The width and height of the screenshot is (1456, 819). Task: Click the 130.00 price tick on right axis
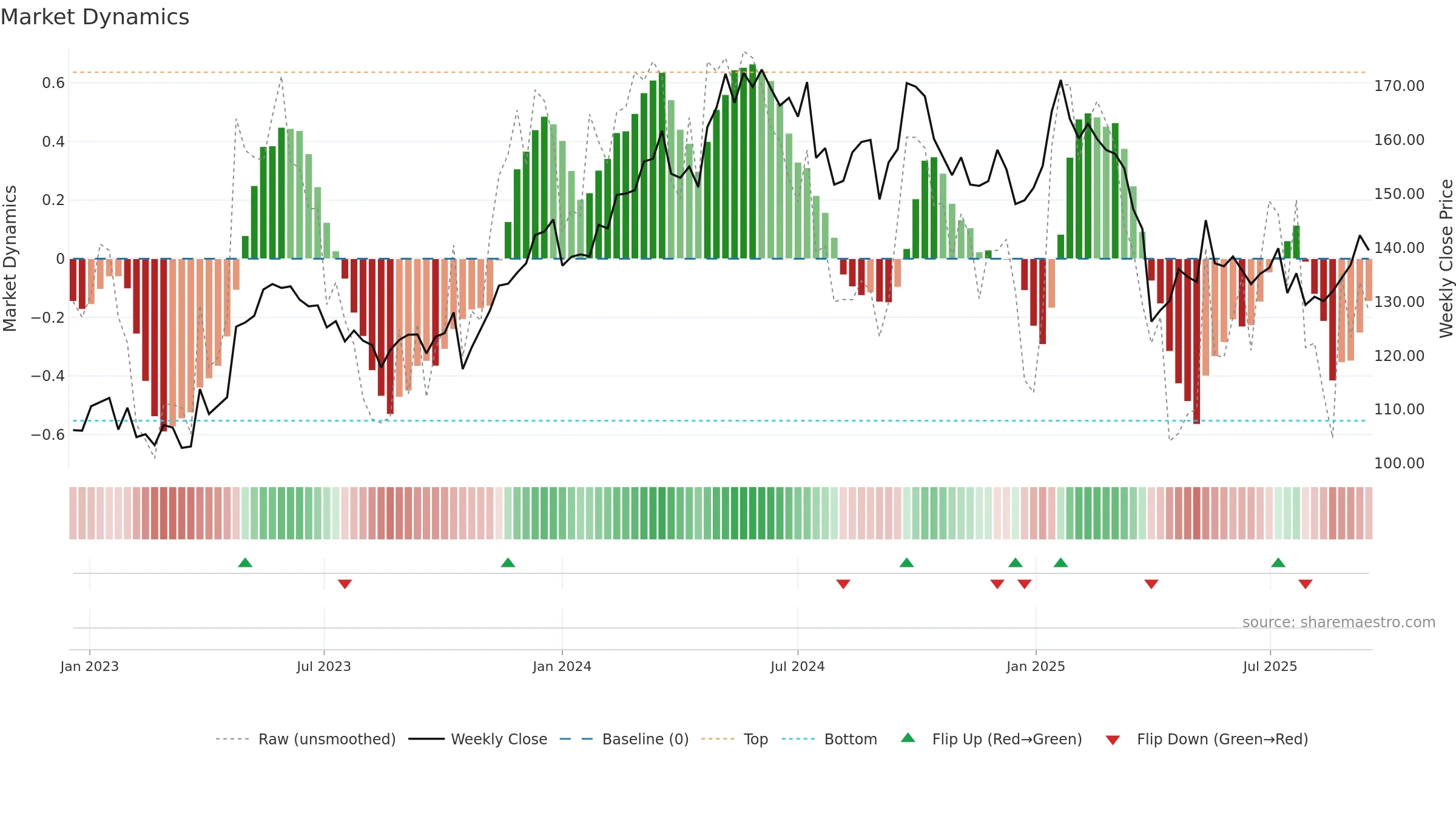click(1399, 302)
